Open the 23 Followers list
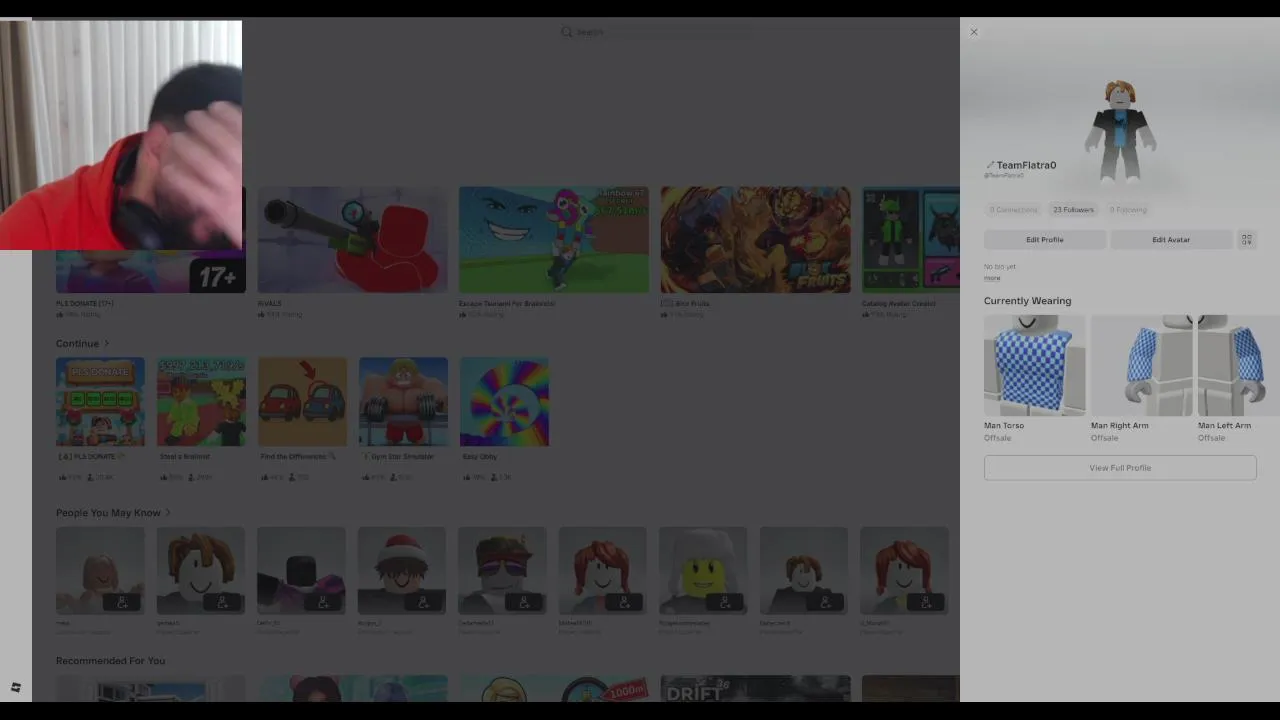1280x720 pixels. 1073,210
